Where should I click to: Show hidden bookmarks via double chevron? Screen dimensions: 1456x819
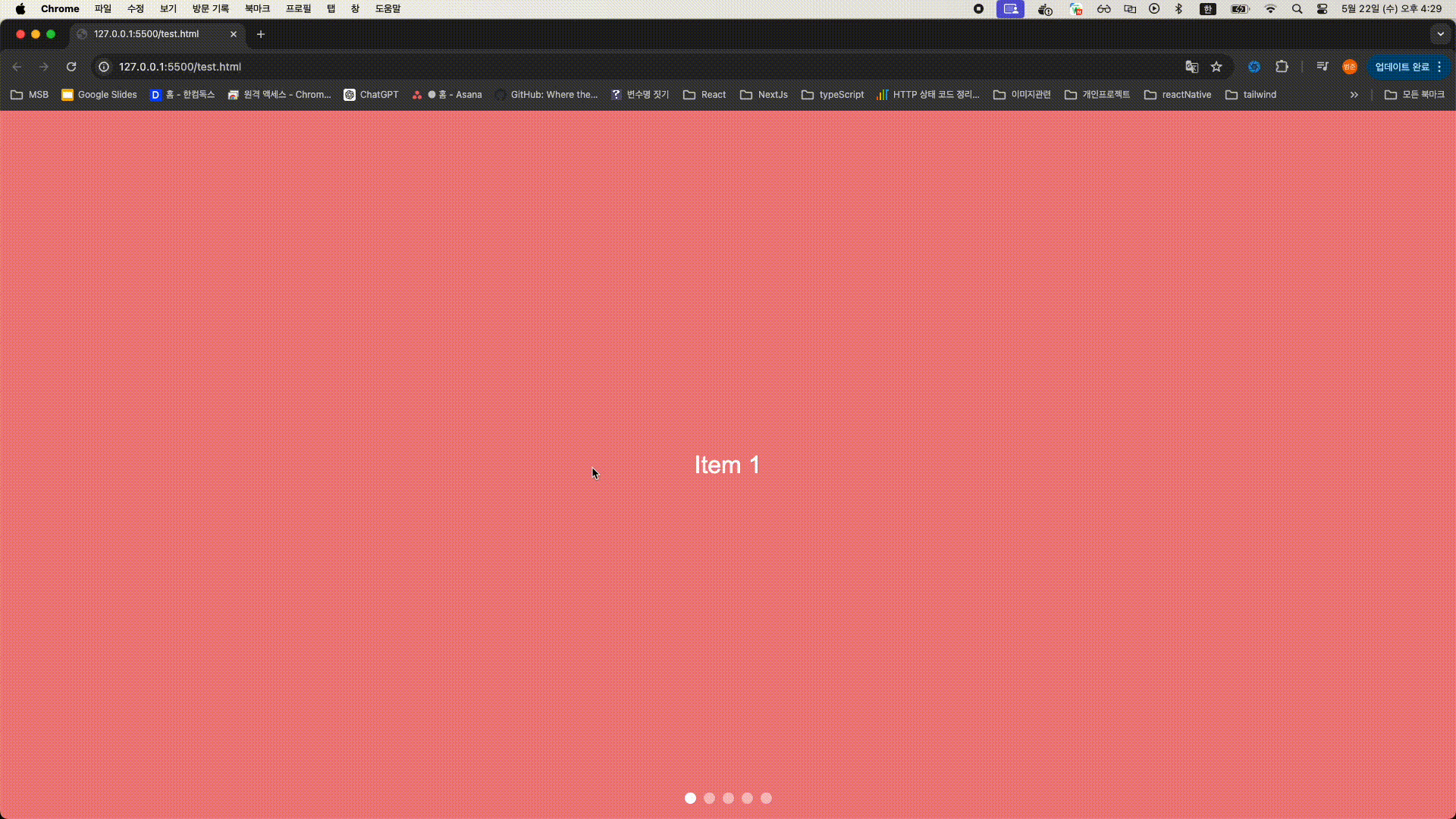pyautogui.click(x=1354, y=95)
